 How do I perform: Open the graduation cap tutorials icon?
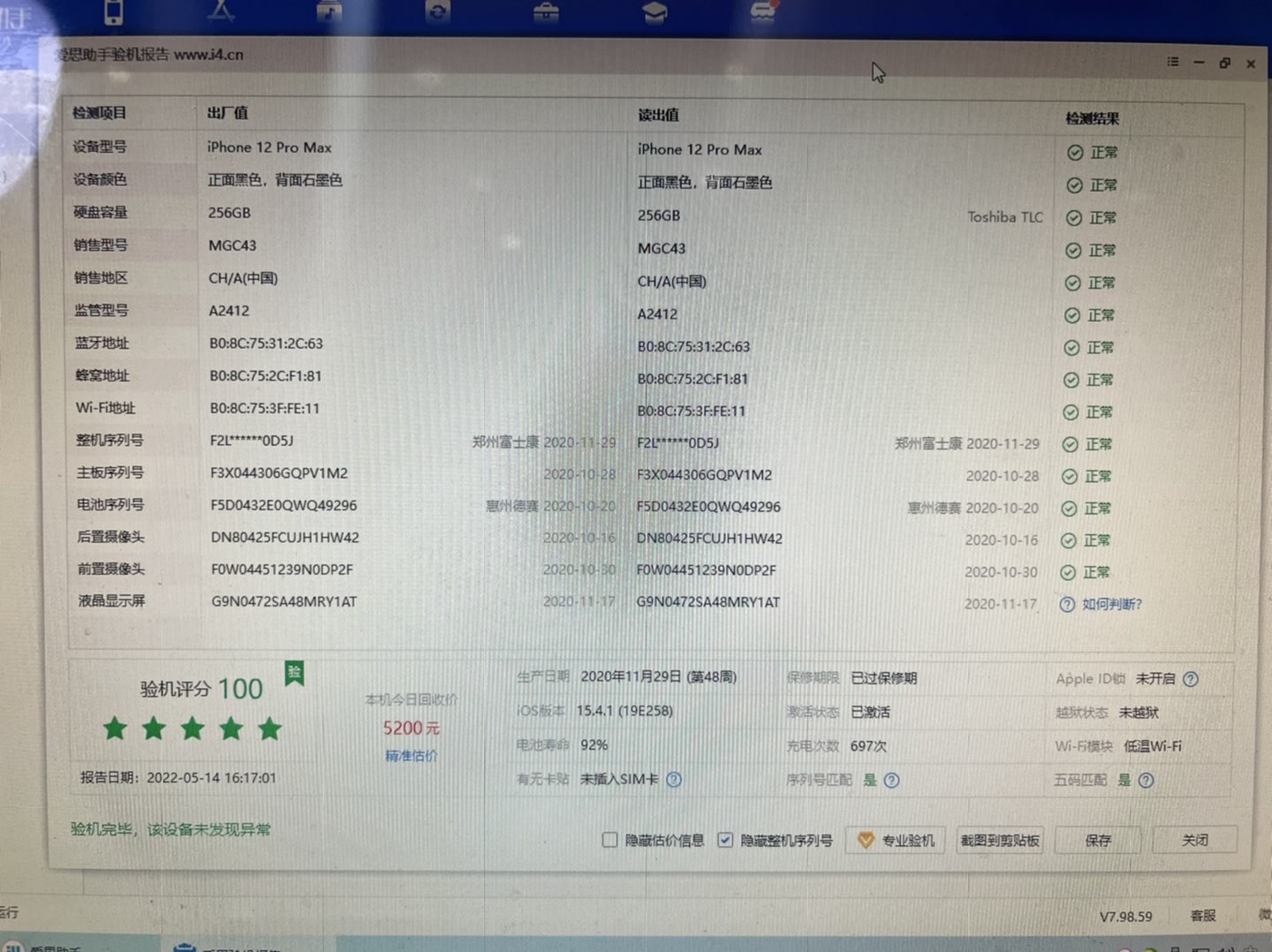(x=655, y=11)
